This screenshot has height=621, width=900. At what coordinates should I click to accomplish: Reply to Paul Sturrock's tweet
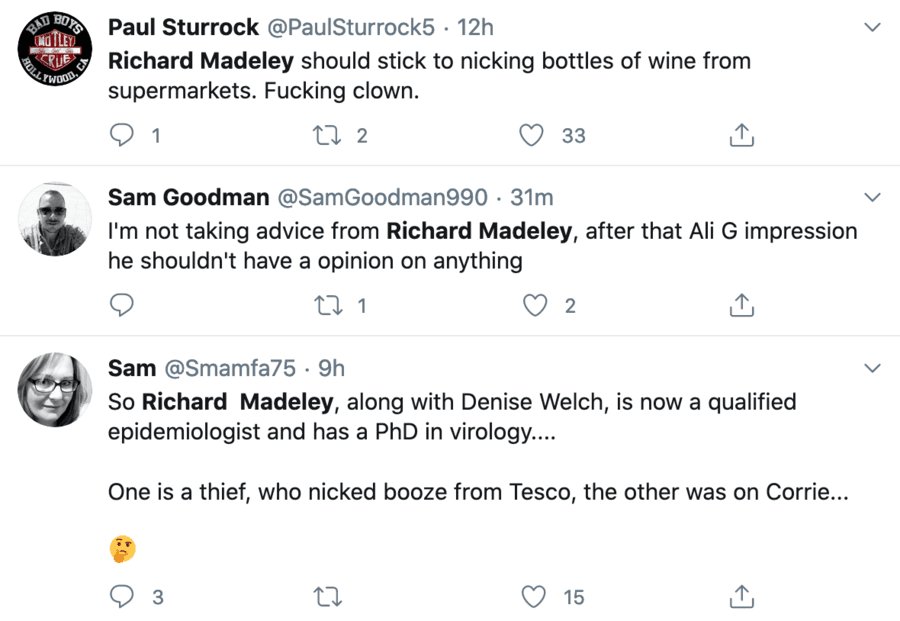click(x=122, y=135)
